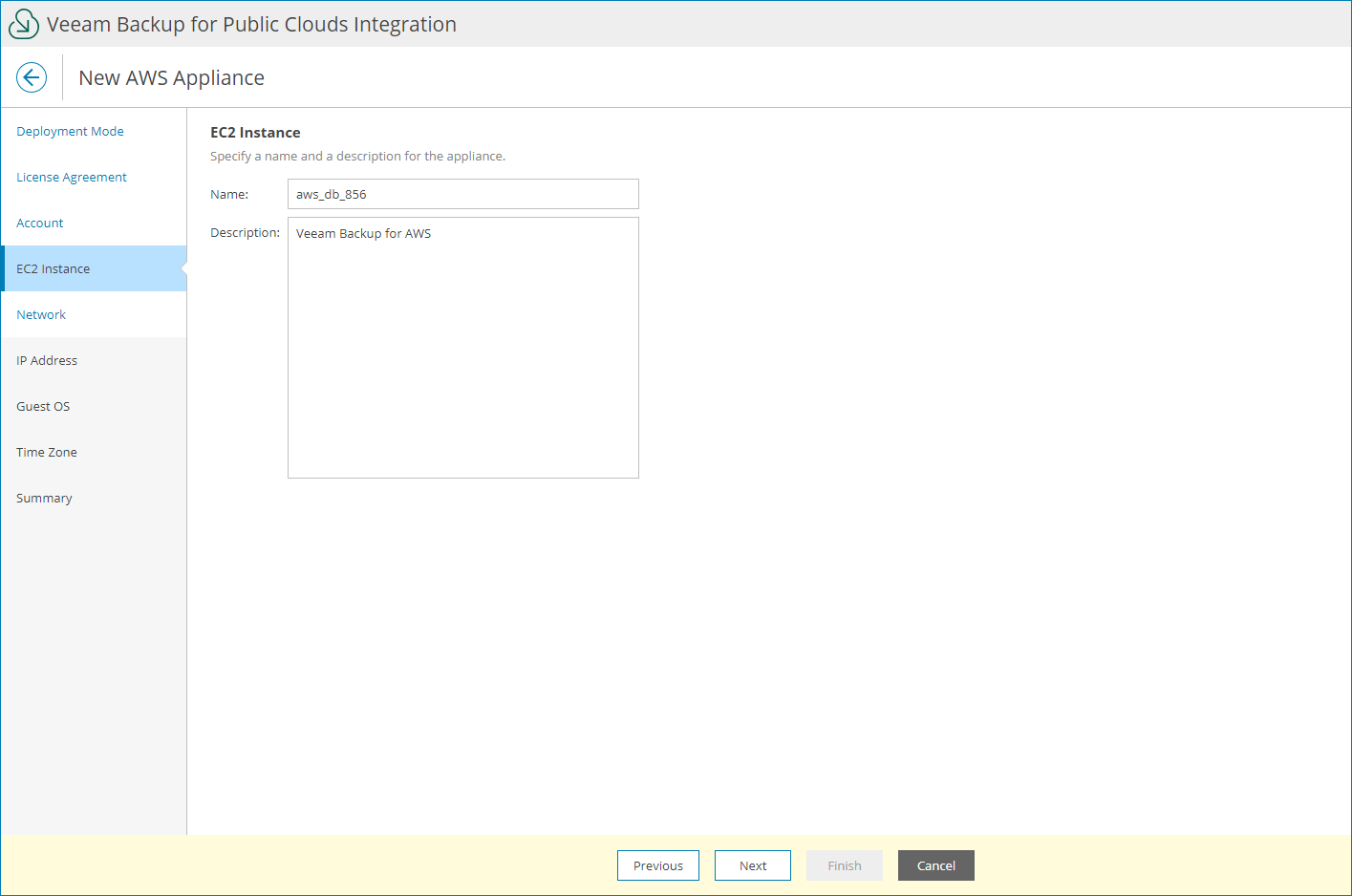The width and height of the screenshot is (1352, 896).
Task: Click the Veeam cloud logo icon
Action: click(x=23, y=23)
